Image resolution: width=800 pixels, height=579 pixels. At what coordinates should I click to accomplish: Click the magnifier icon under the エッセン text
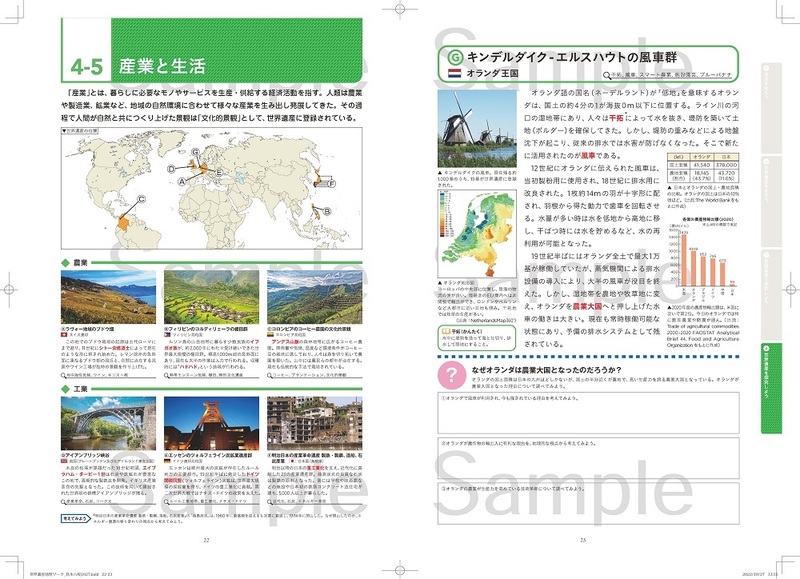[167, 501]
